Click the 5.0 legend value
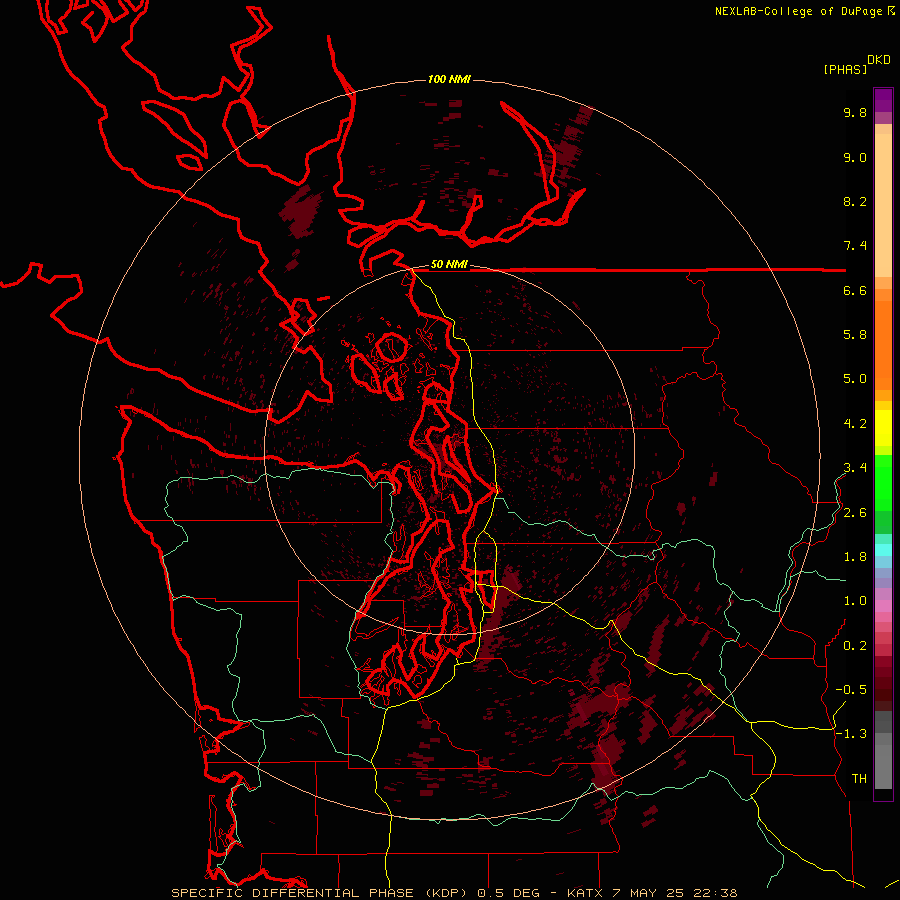This screenshot has width=900, height=900. pos(855,379)
